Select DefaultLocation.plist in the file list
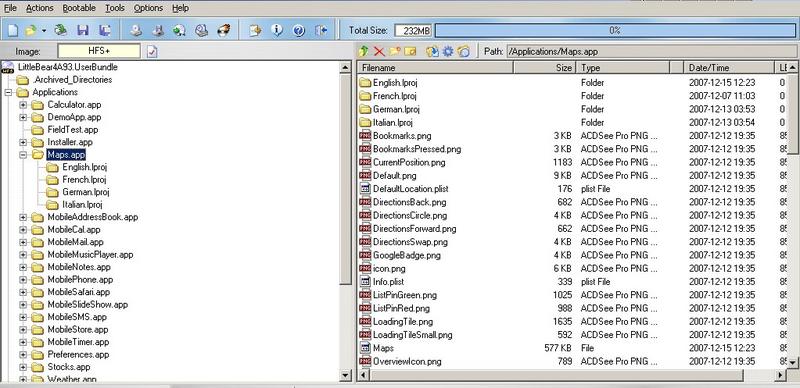Image resolution: width=800 pixels, height=388 pixels. click(x=411, y=189)
